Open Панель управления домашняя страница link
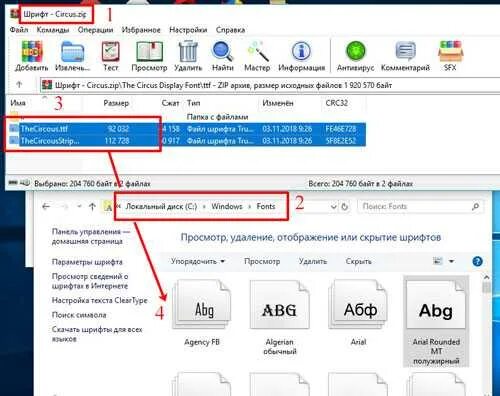The image size is (500, 396). [91, 236]
